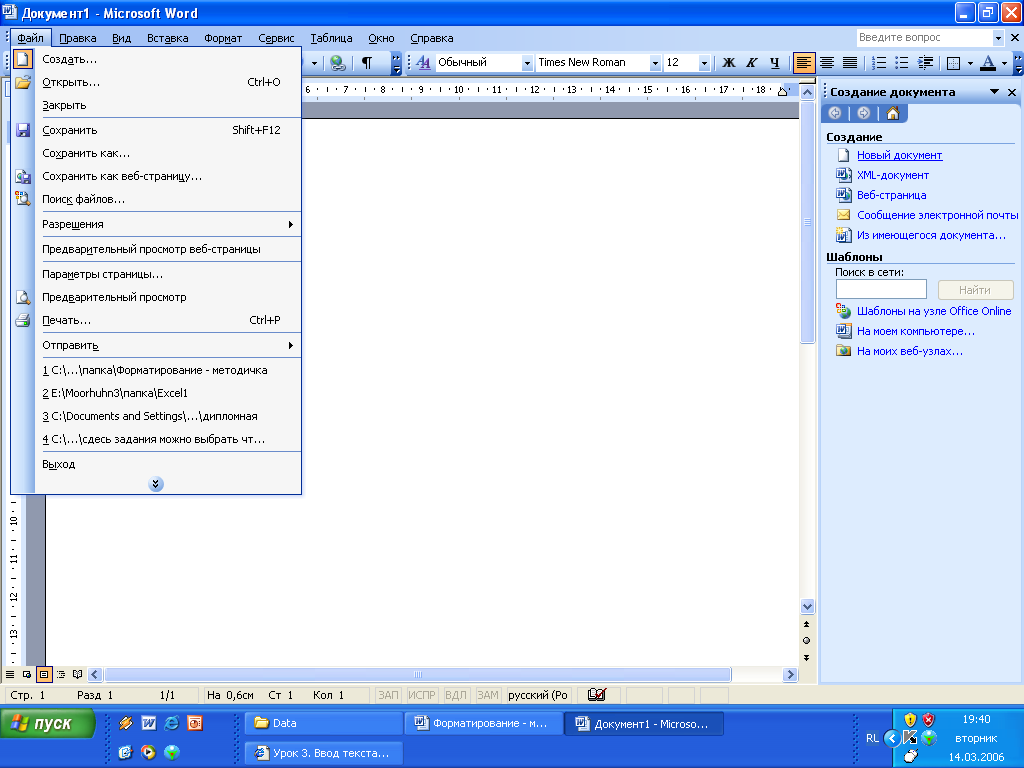The height and width of the screenshot is (768, 1024).
Task: Click the На моем компьютере… link
Action: click(916, 331)
